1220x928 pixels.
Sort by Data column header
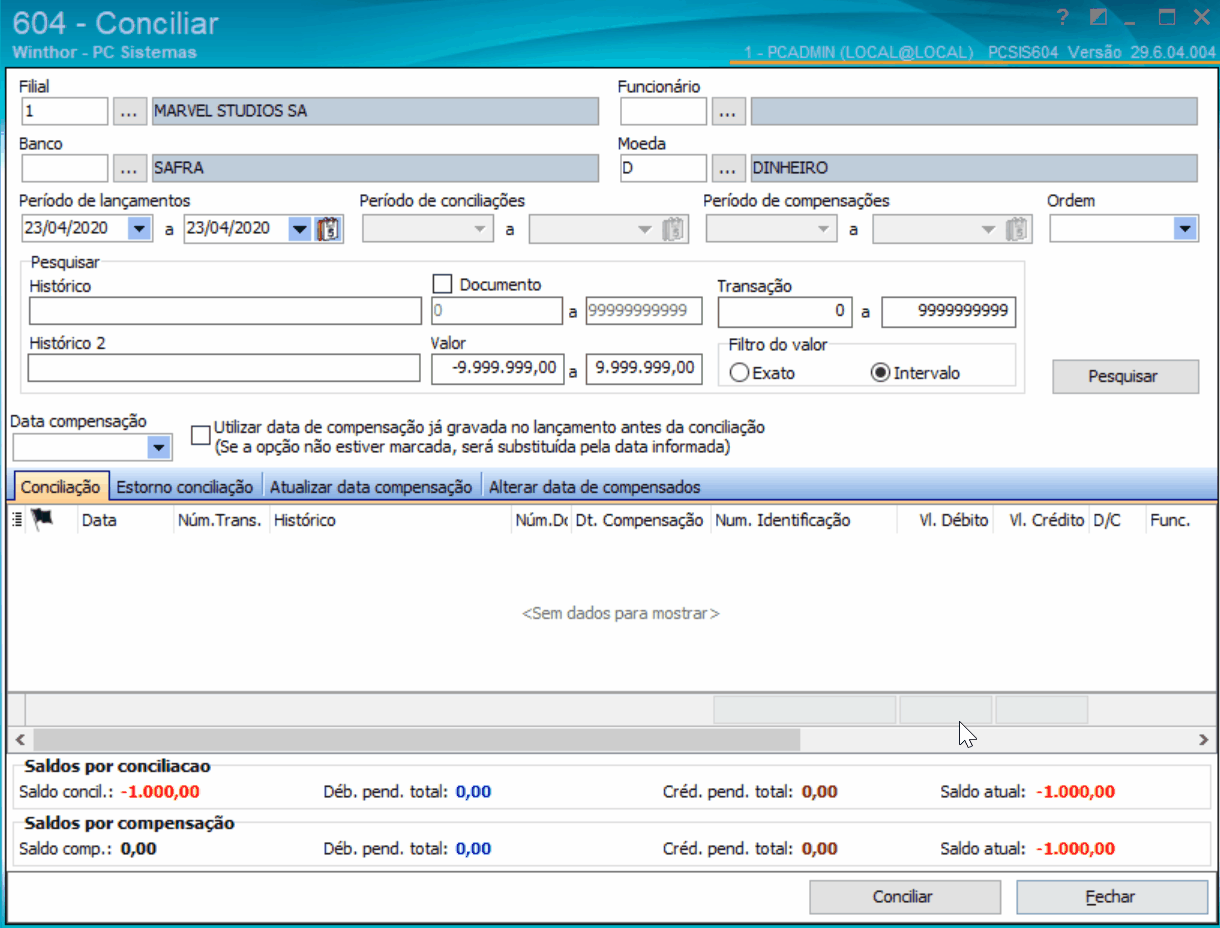[x=125, y=520]
